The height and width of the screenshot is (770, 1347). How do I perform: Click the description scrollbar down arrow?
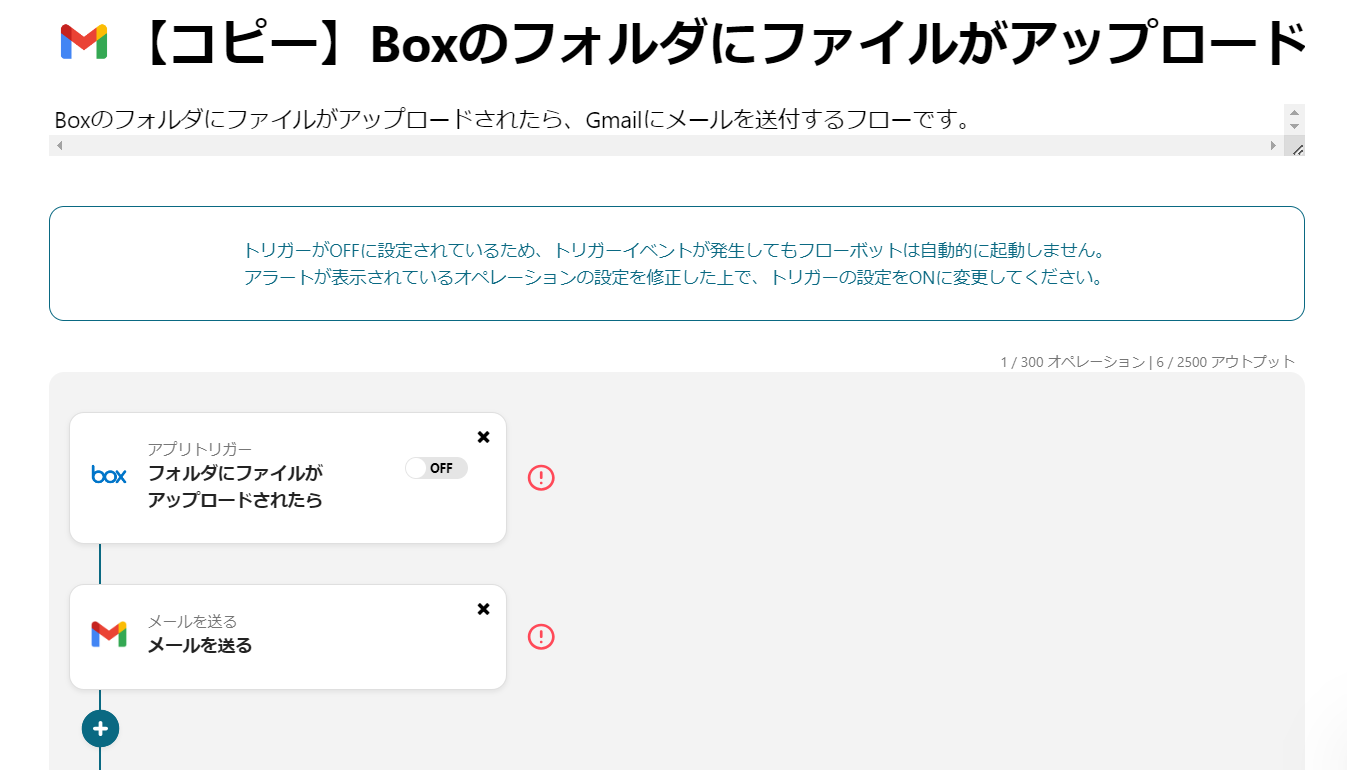point(1295,127)
